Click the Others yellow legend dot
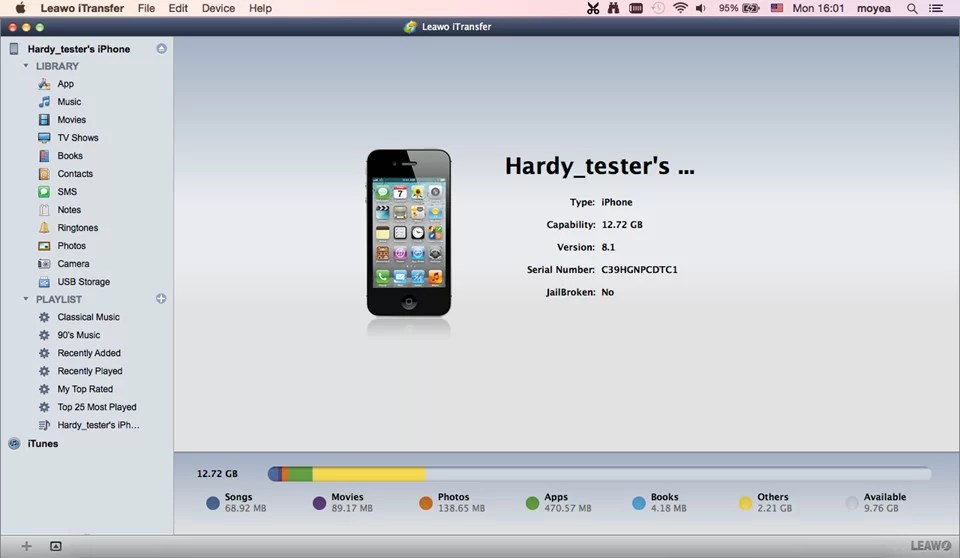This screenshot has height=558, width=960. [745, 503]
